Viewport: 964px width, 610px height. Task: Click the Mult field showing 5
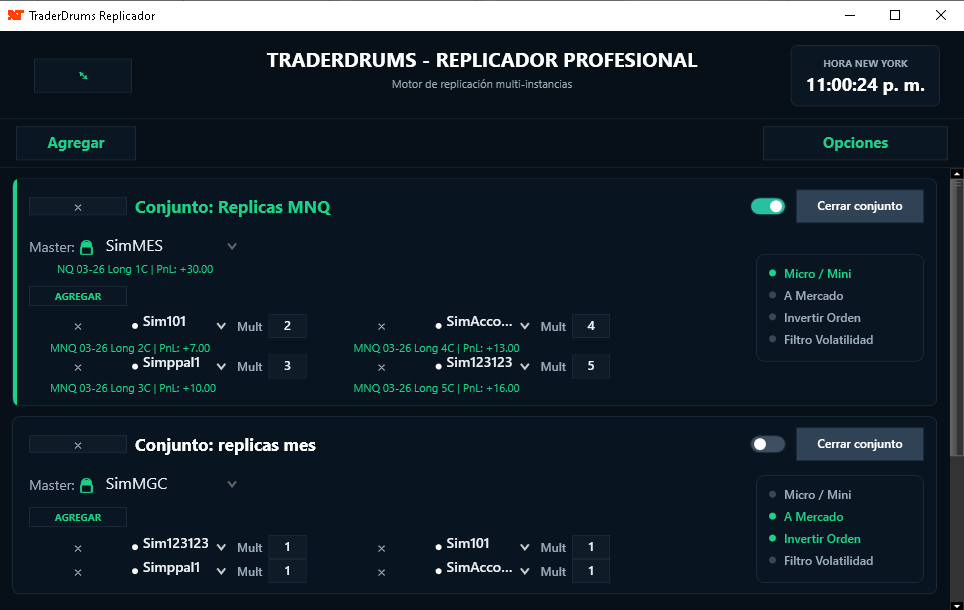coord(590,366)
